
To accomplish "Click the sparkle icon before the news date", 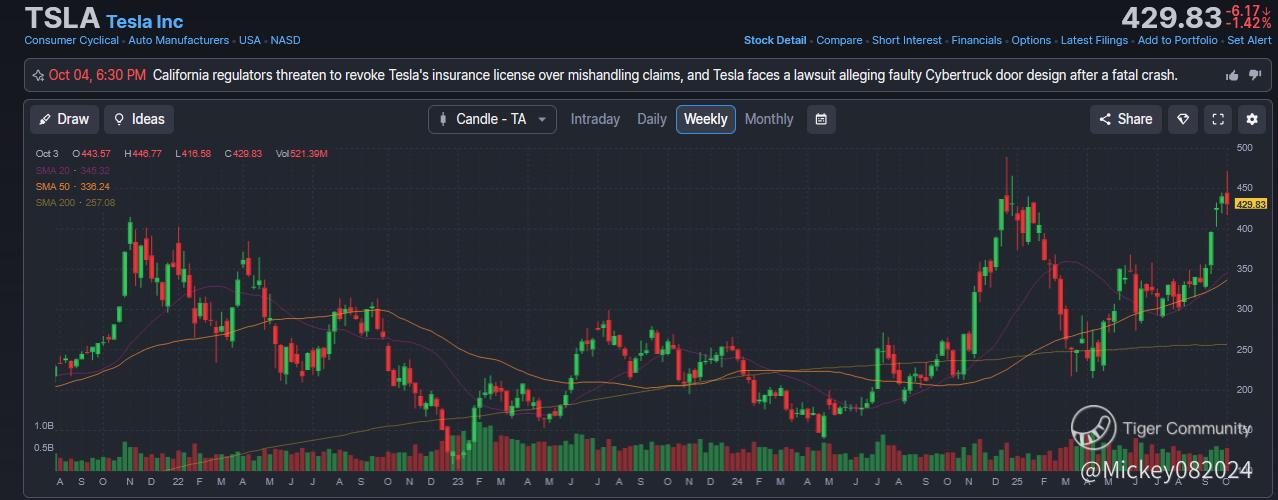I will 38,75.
